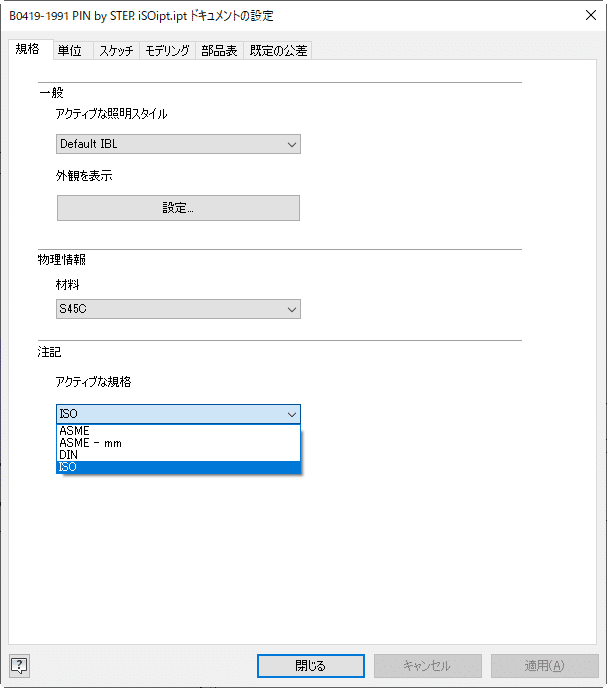Click the 閉じる button
This screenshot has width=607, height=688.
(311, 666)
